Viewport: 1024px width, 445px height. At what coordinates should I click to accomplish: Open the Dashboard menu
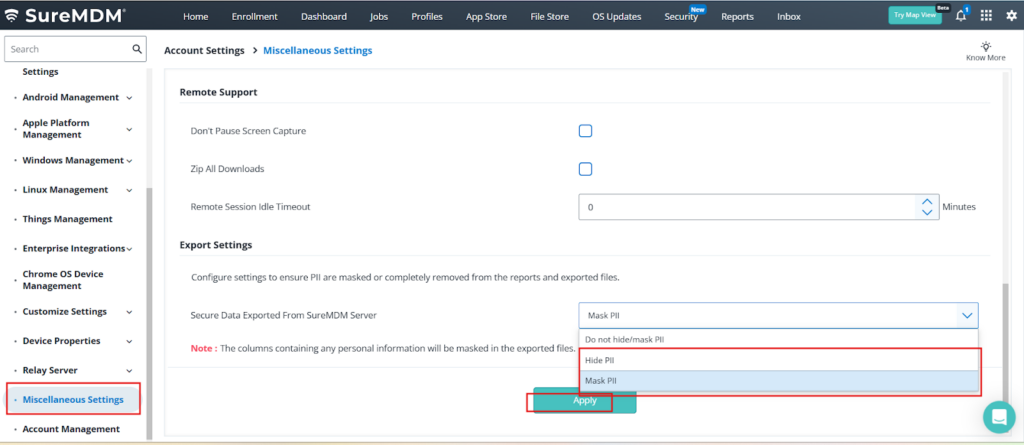pyautogui.click(x=323, y=16)
